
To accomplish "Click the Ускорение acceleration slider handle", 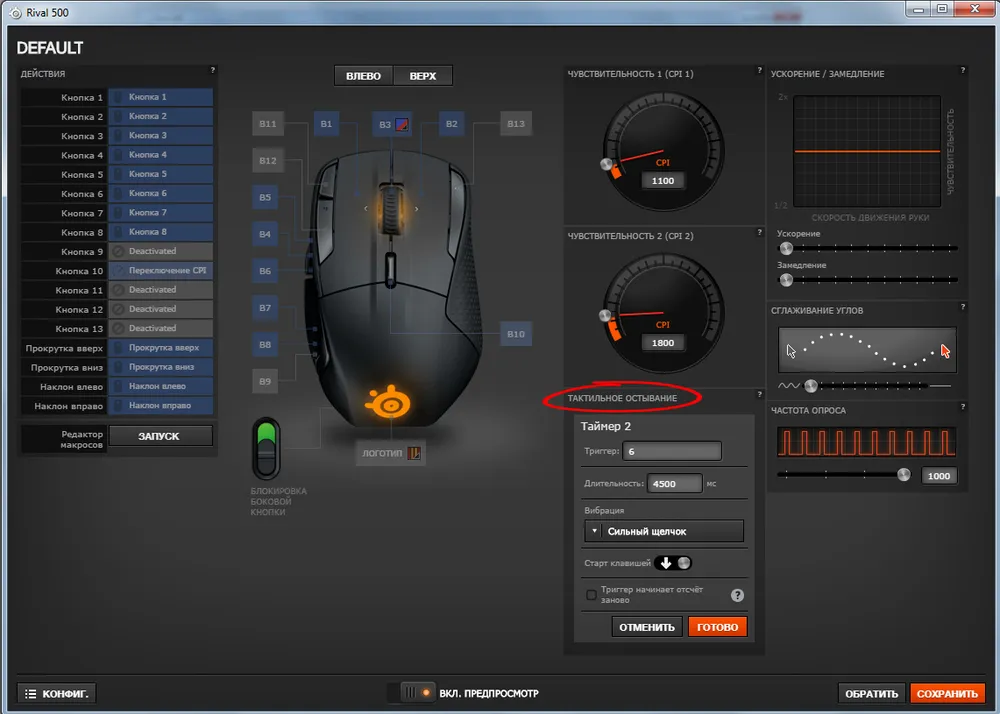I will click(786, 248).
